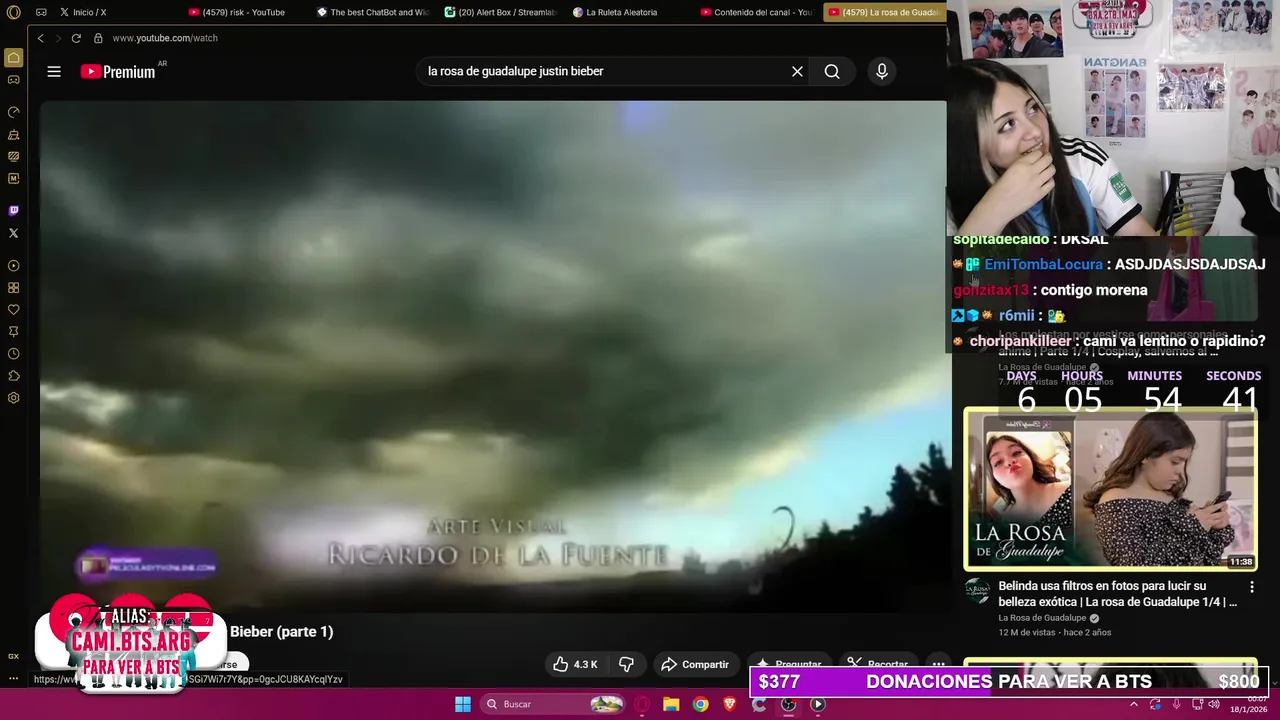Viewport: 1280px width, 720px height.
Task: Open the Windows Start button
Action: pyautogui.click(x=463, y=704)
